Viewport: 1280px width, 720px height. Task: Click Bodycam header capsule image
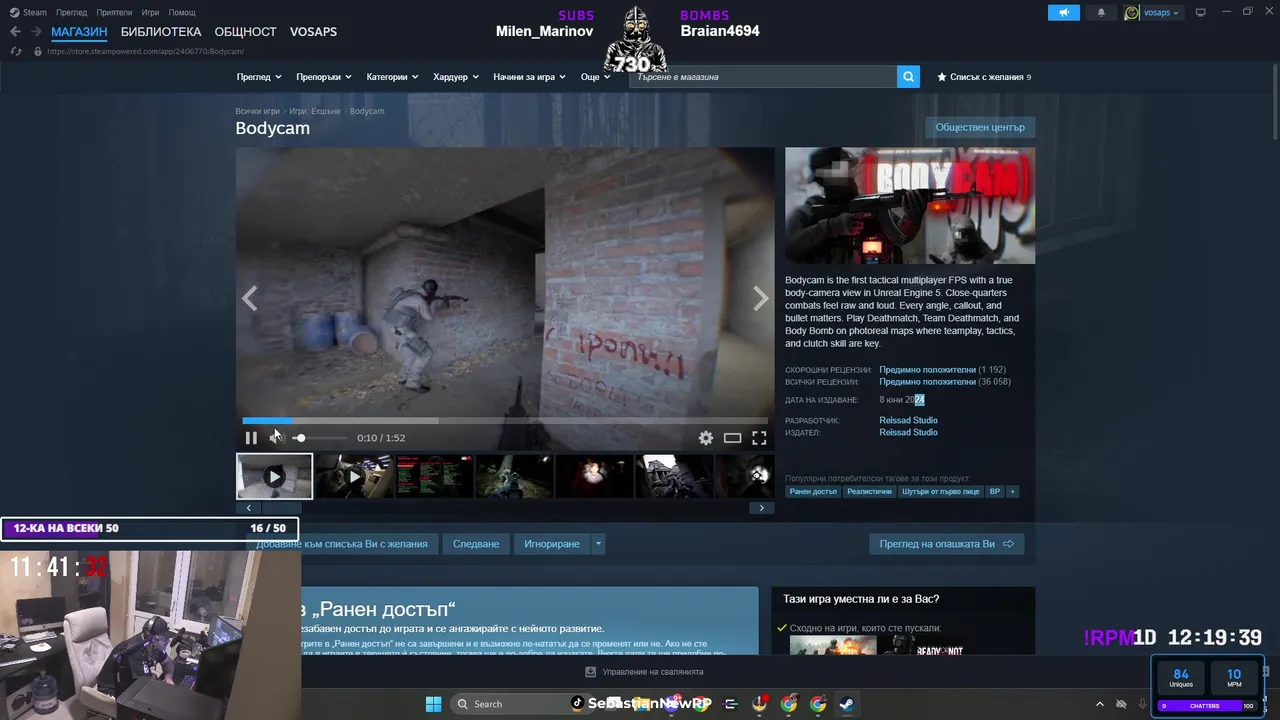pos(910,206)
